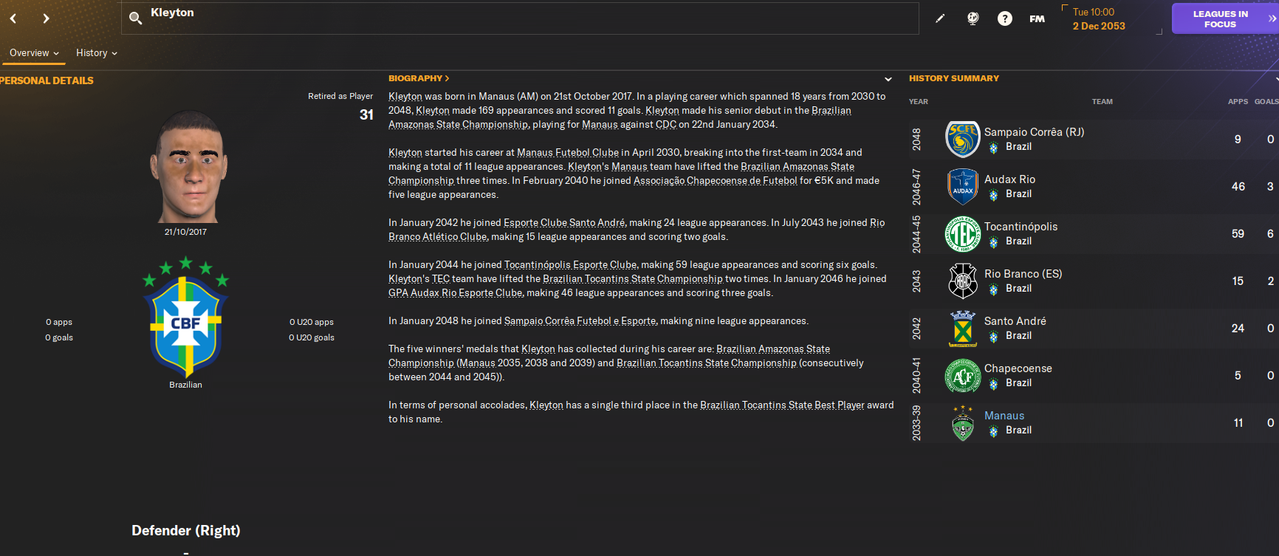Open Rio Branco (ES) team link
This screenshot has height=556, width=1279.
point(1023,274)
